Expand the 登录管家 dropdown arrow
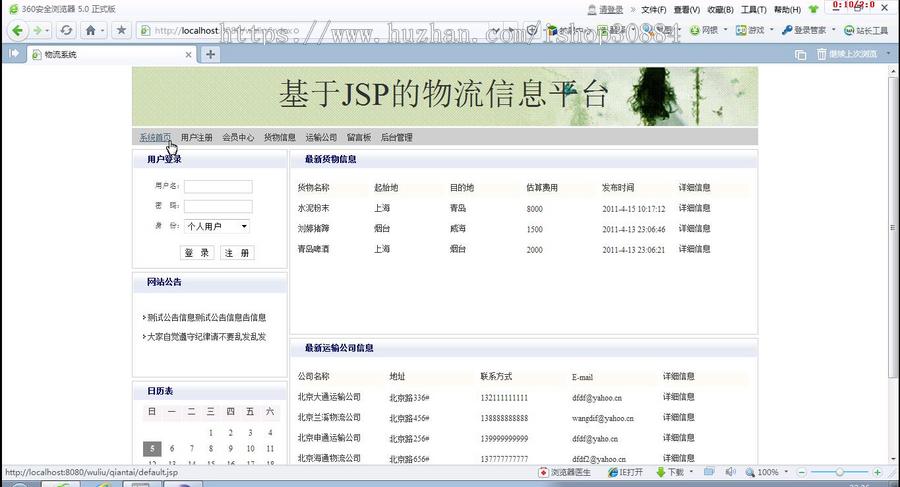This screenshot has height=487, width=900. pyautogui.click(x=833, y=30)
